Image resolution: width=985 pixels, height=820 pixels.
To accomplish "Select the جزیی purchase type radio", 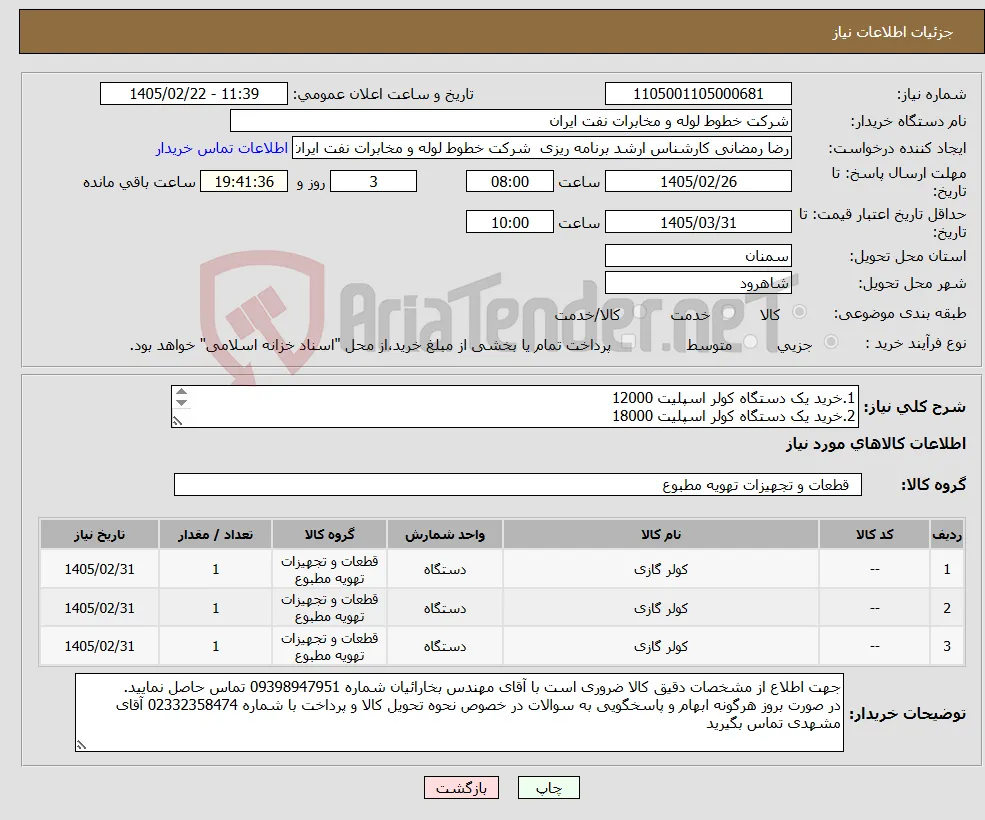I will point(830,342).
